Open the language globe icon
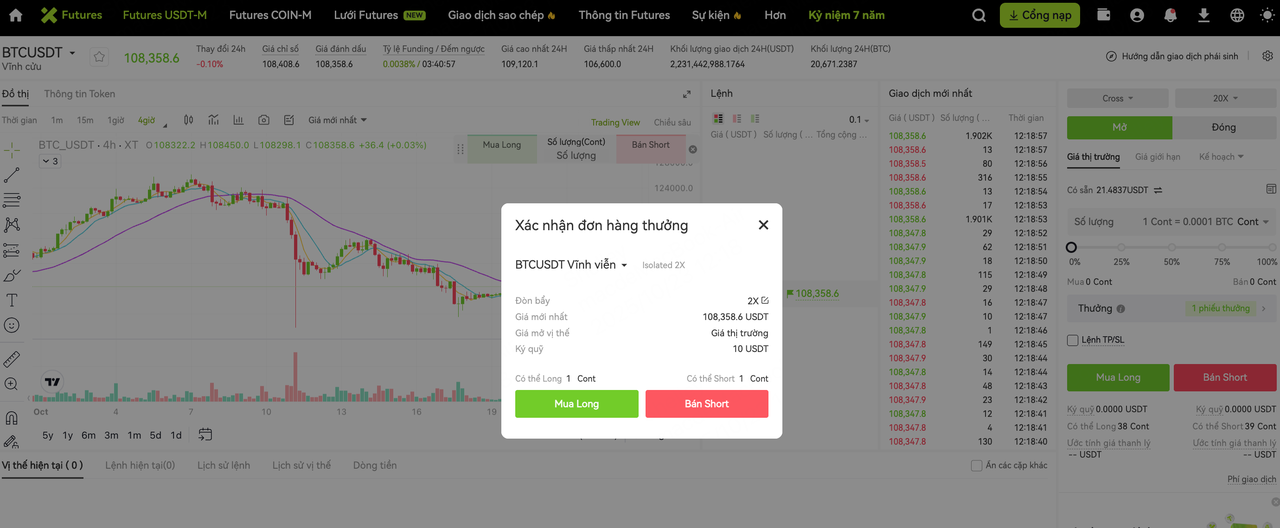1280x528 pixels. coord(1237,16)
